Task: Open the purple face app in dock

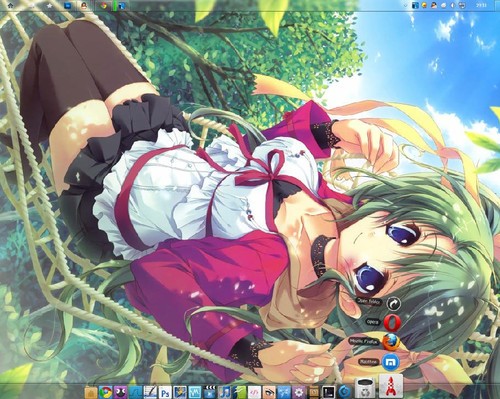Action: (x=120, y=392)
